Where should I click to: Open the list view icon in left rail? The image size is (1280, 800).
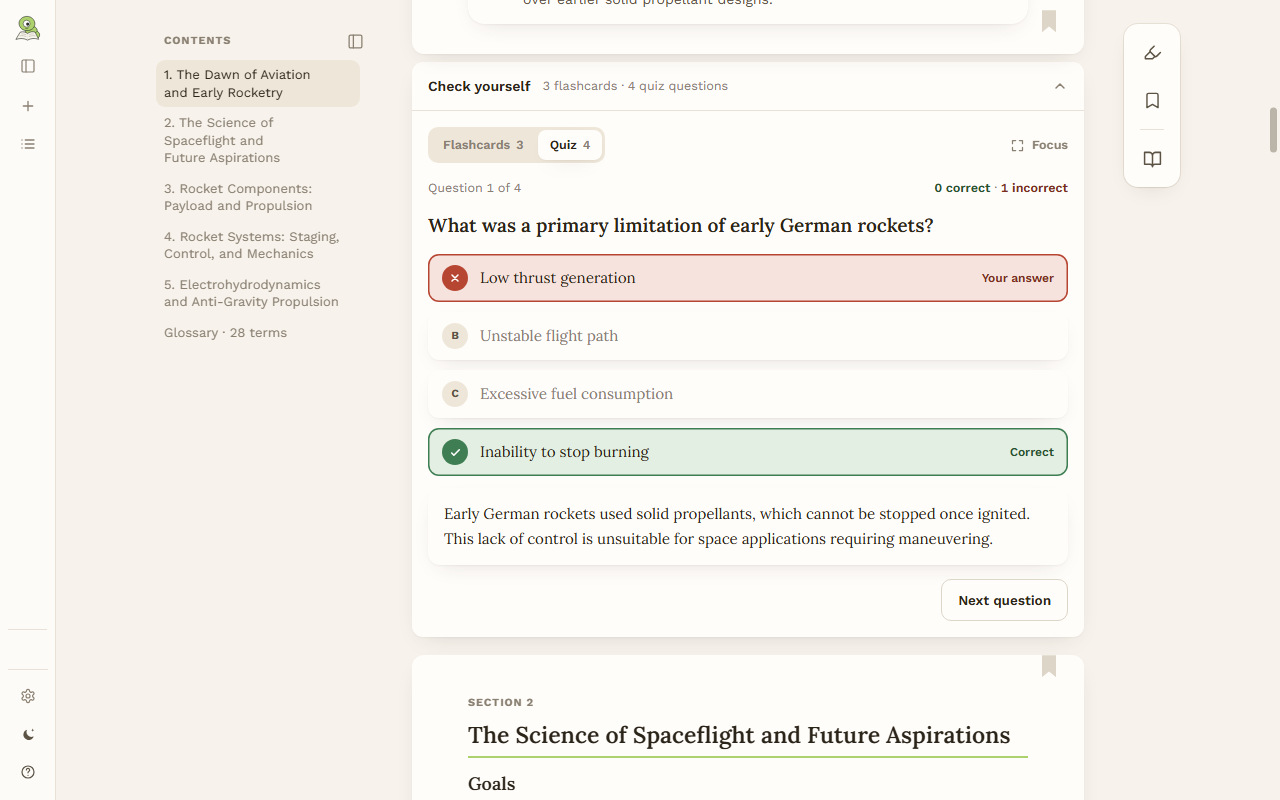point(28,144)
